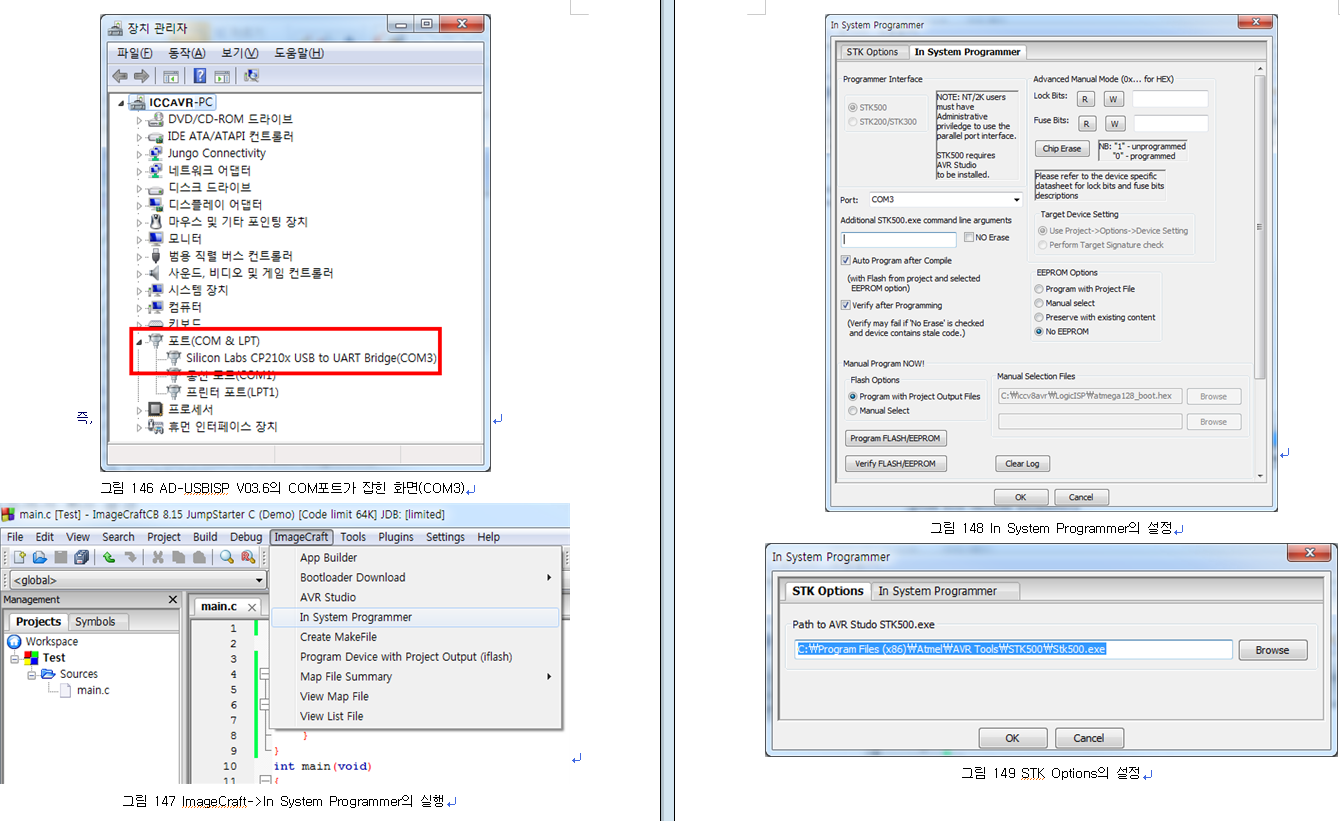Screen dimensions: 1340x821
Task: Toggle the Verify after Programming checkbox
Action: (x=846, y=305)
